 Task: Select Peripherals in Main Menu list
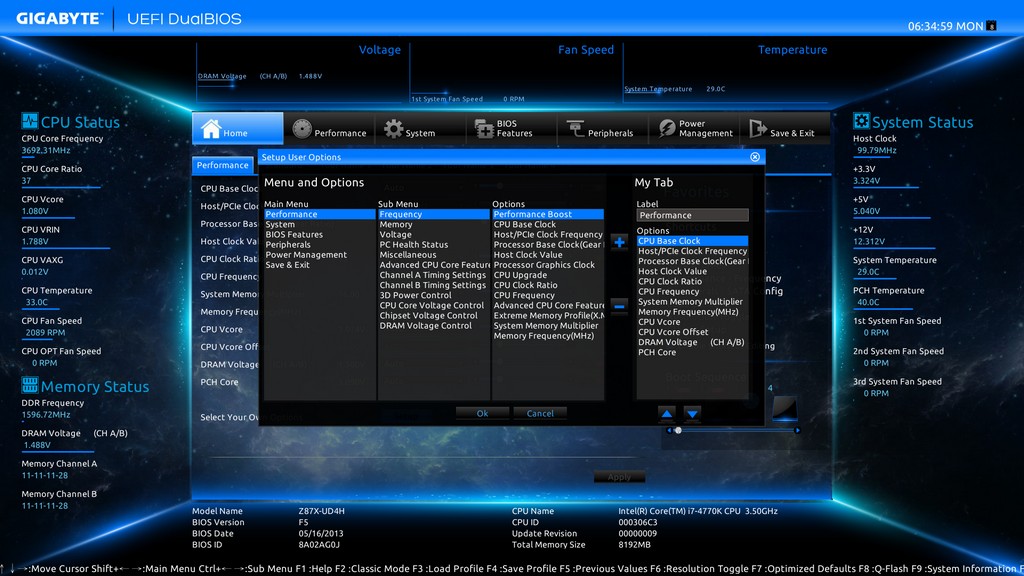tap(319, 245)
